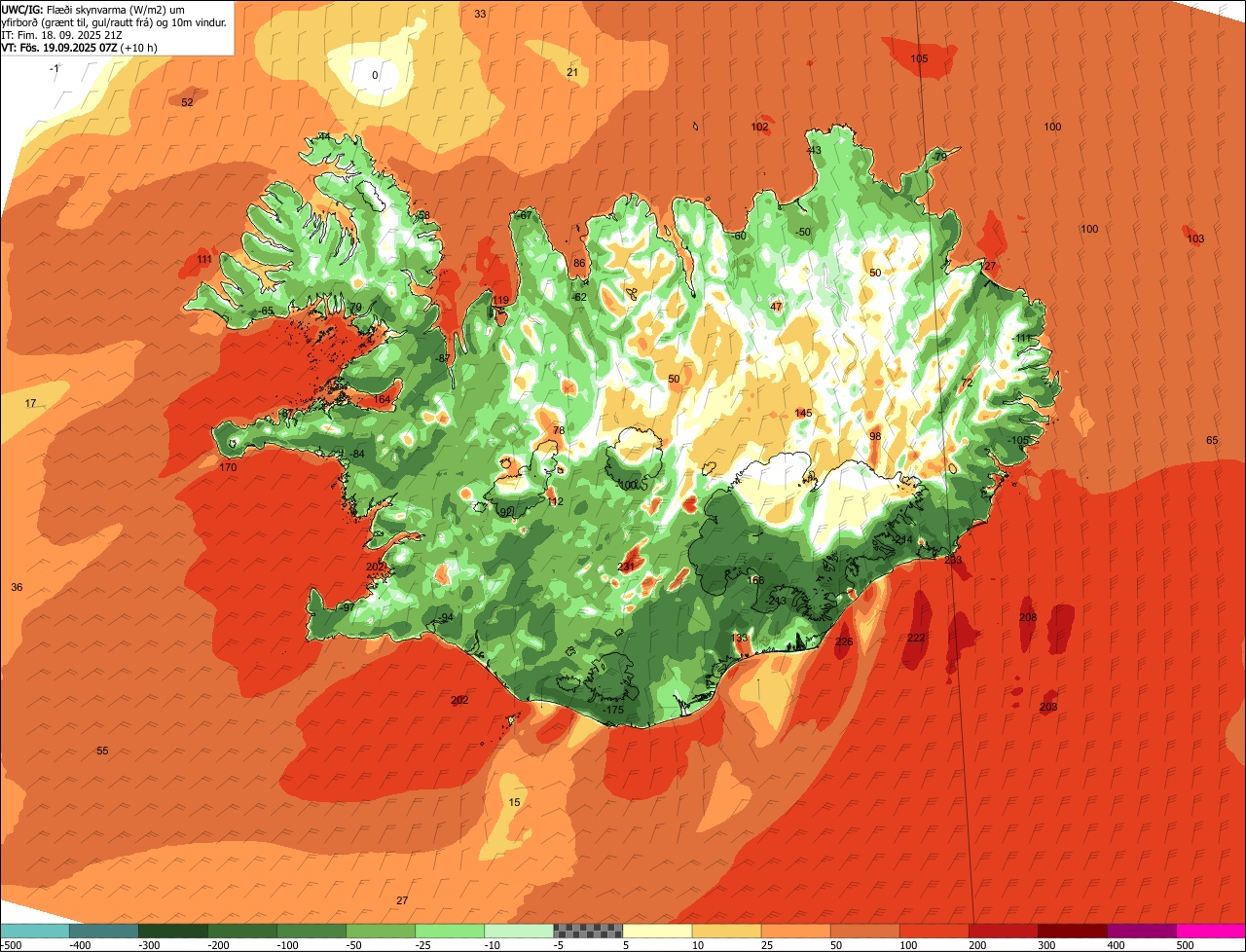Viewport: 1246px width, 952px height.
Task: Click the map value '-105' in the Eastfjords
Action: click(x=1017, y=440)
